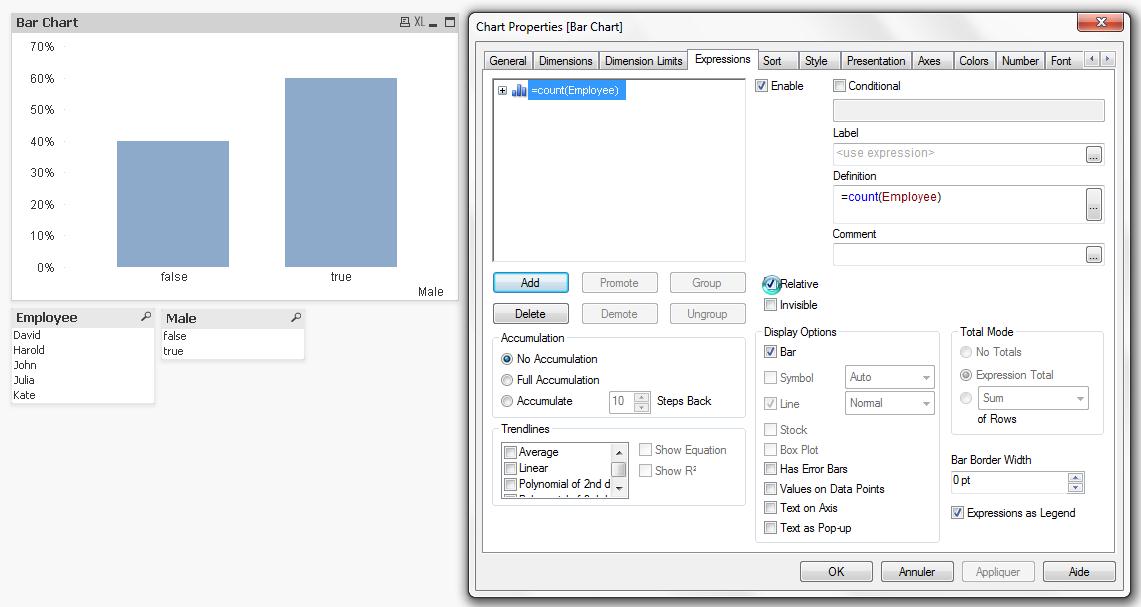Tick the Conditional checkbox
Image resolution: width=1141 pixels, height=607 pixels.
point(839,86)
